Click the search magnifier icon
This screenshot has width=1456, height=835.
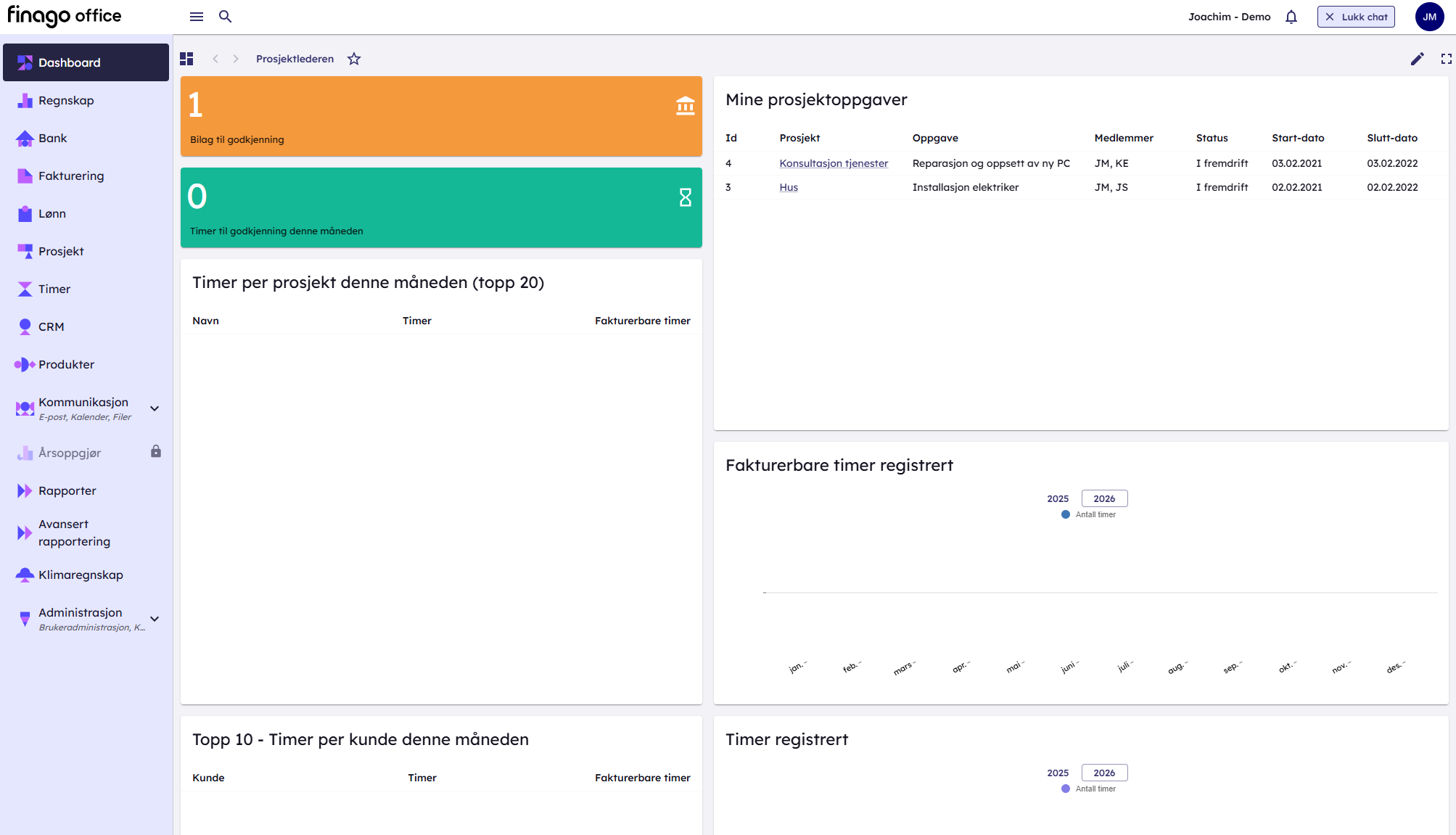[225, 17]
